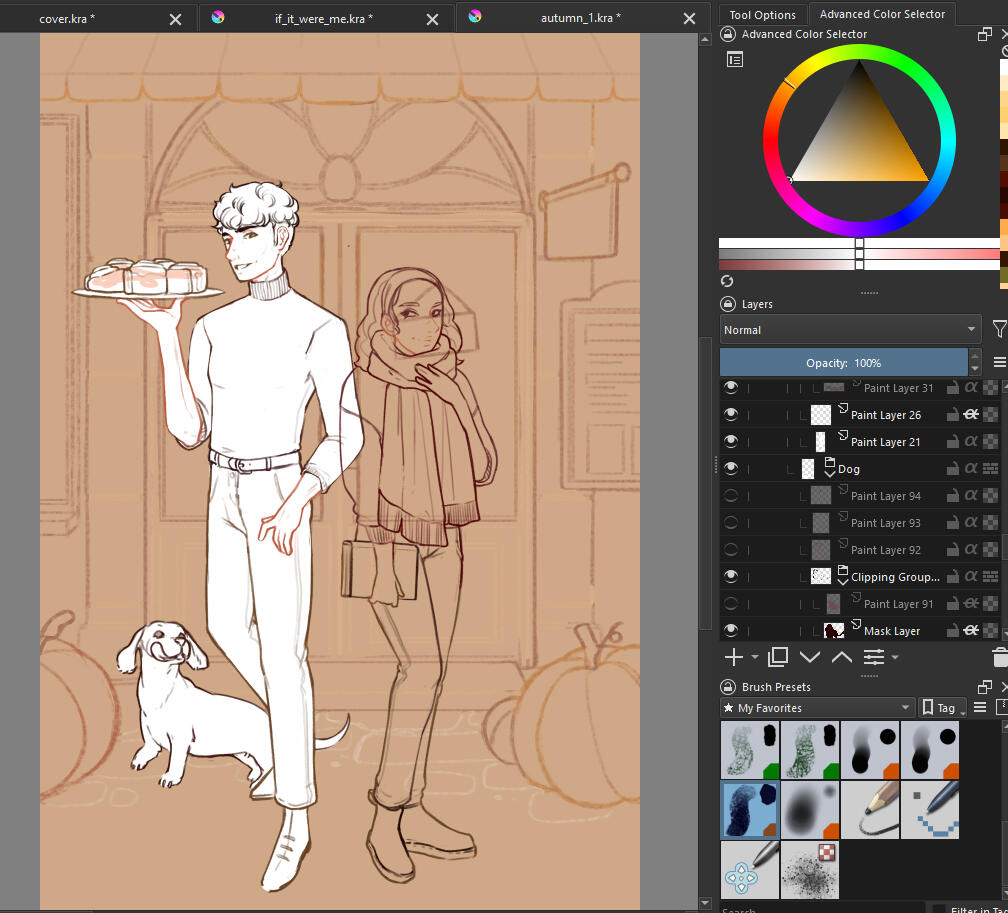Image resolution: width=1008 pixels, height=913 pixels.
Task: Hide the Dog group layer
Action: 731,469
